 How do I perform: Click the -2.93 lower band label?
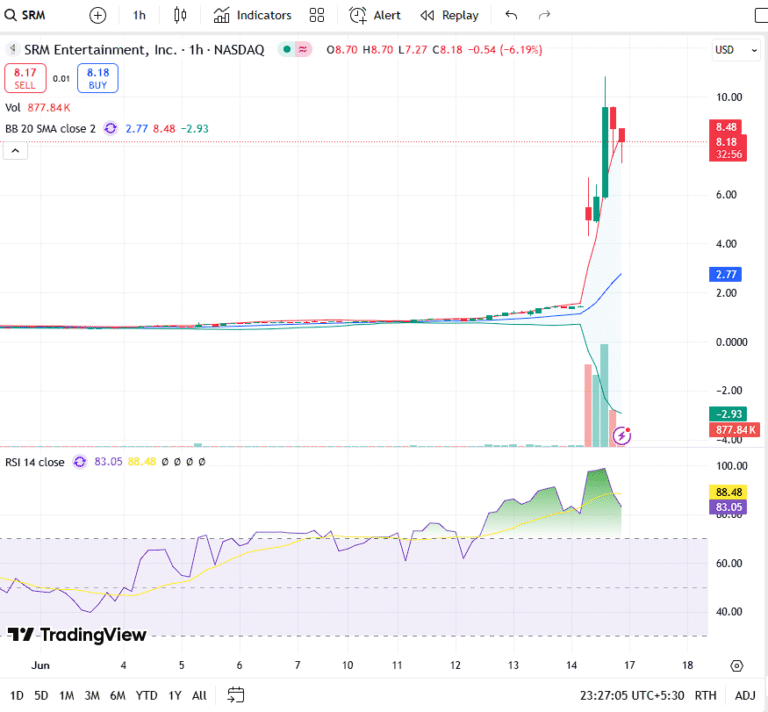click(x=728, y=414)
